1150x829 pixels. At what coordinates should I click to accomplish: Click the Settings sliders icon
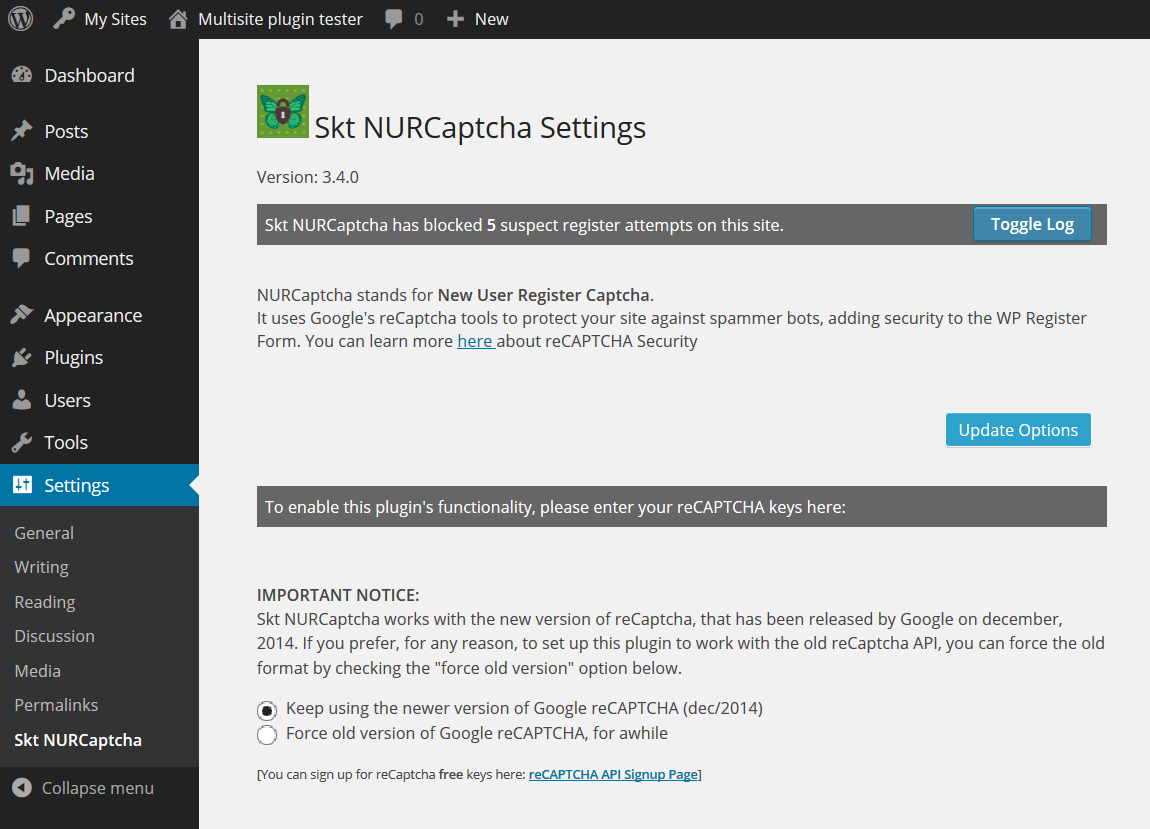point(23,484)
